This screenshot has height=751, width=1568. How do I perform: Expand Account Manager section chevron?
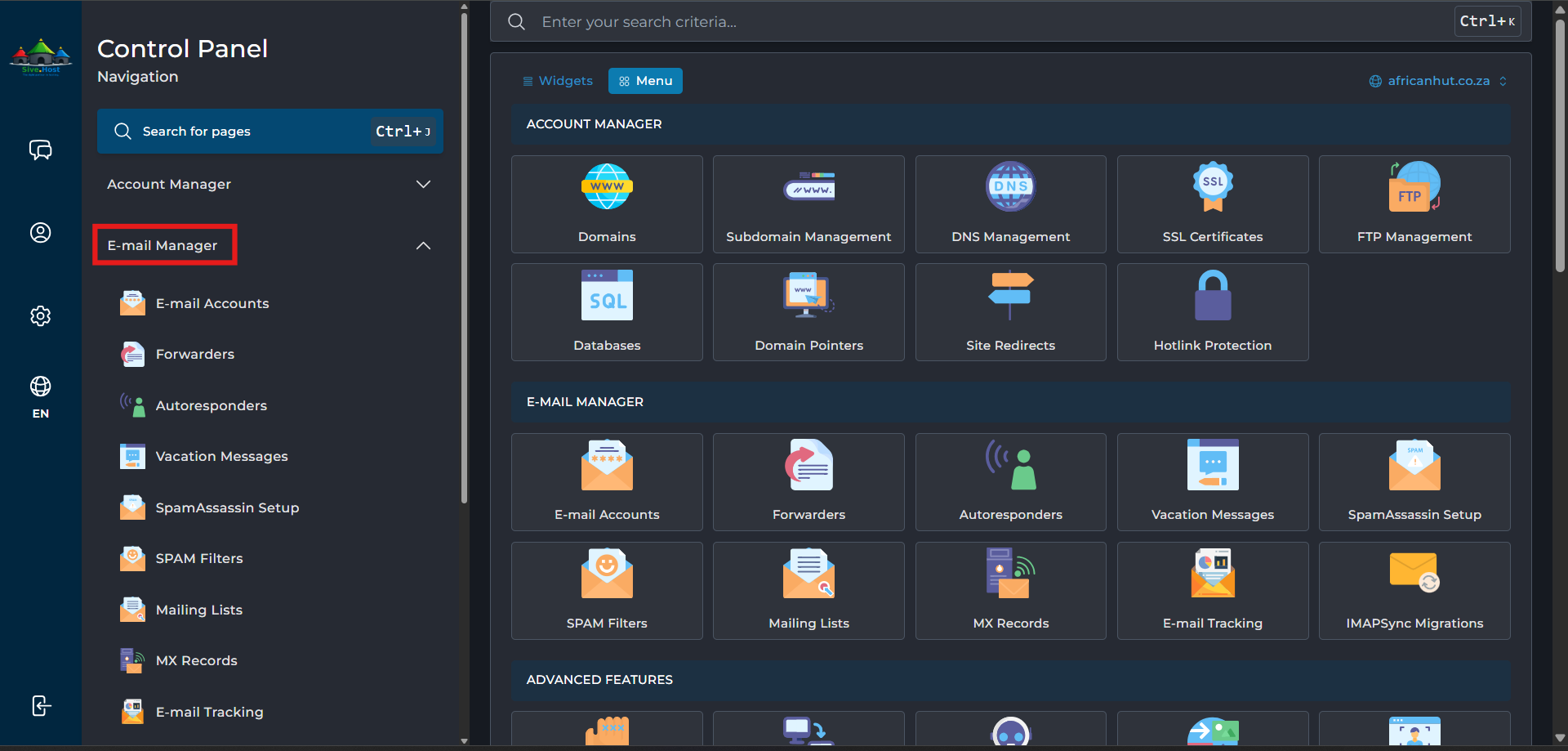pos(423,185)
